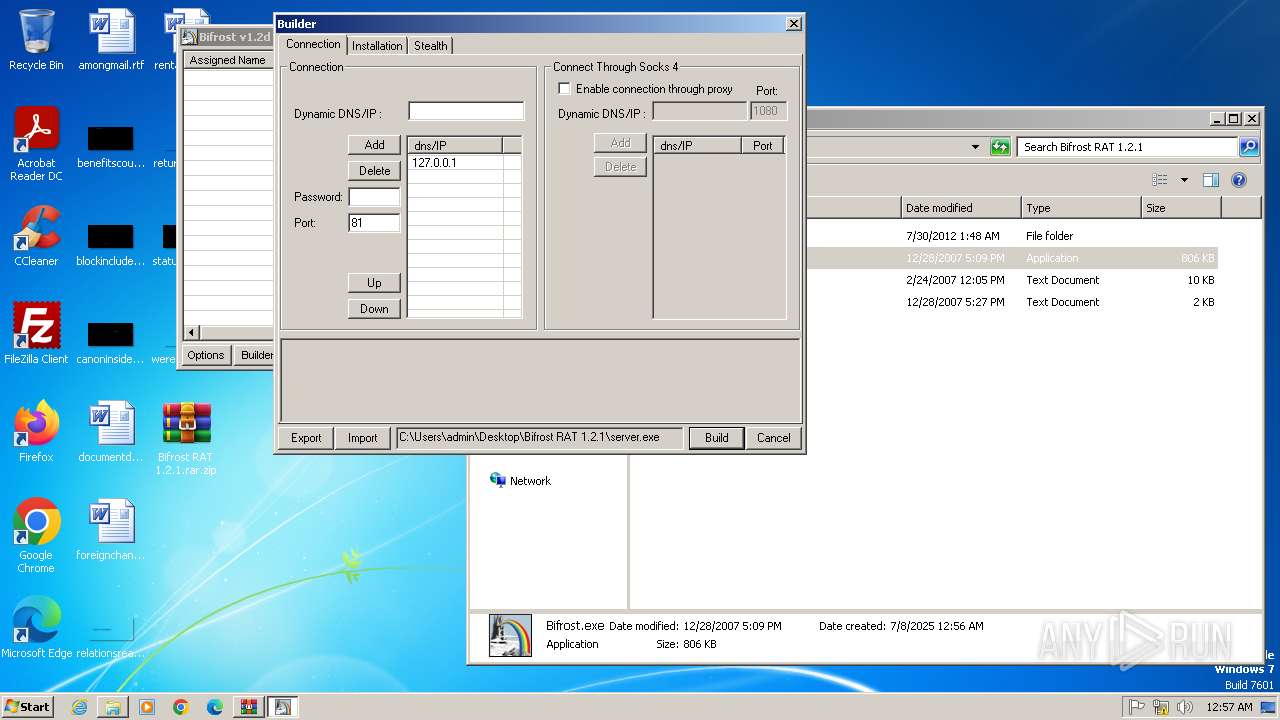Viewport: 1280px width, 720px height.
Task: Open amongmail.rtf document icon
Action: tap(111, 40)
